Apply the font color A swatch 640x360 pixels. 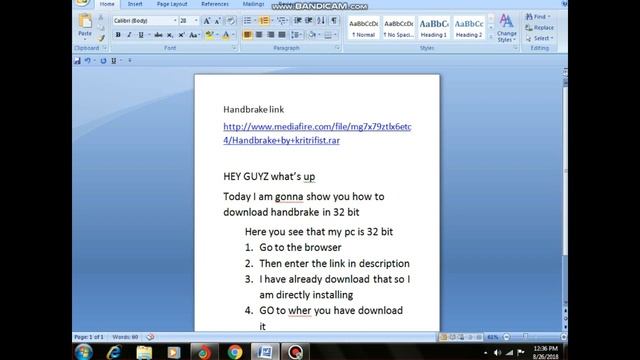[x=226, y=35]
